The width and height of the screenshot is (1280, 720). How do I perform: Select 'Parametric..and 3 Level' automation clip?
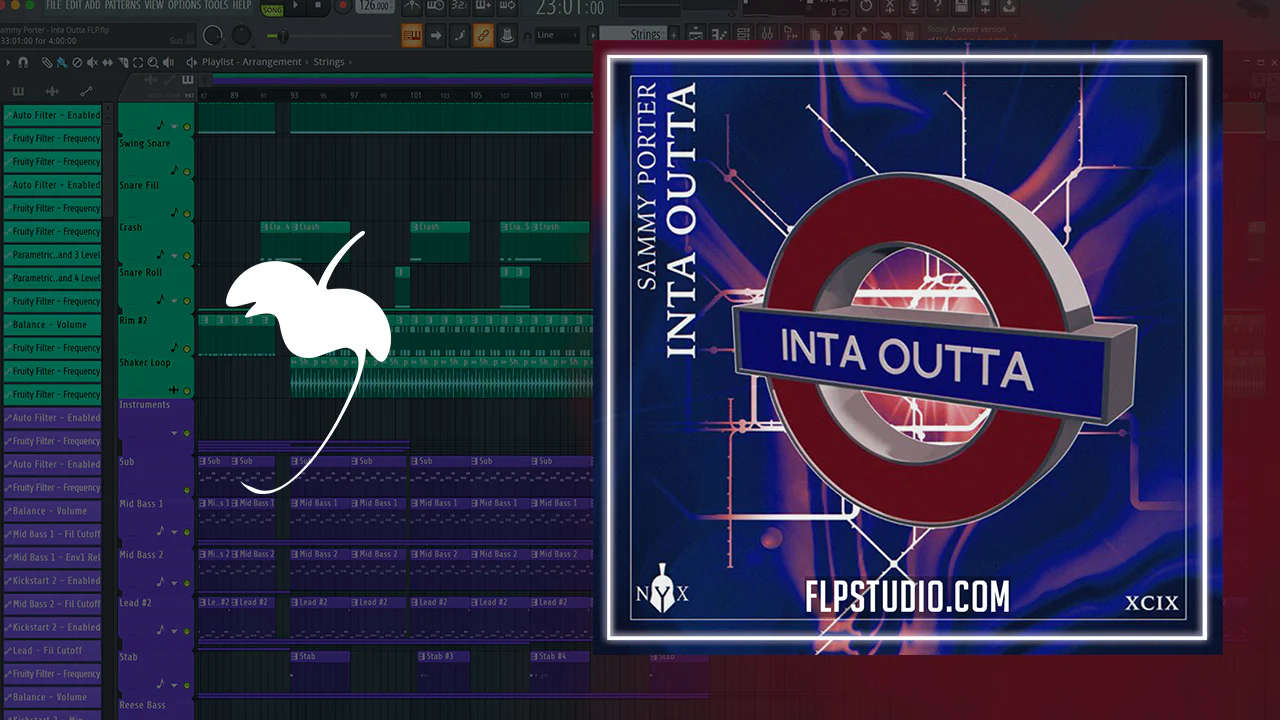click(52, 255)
